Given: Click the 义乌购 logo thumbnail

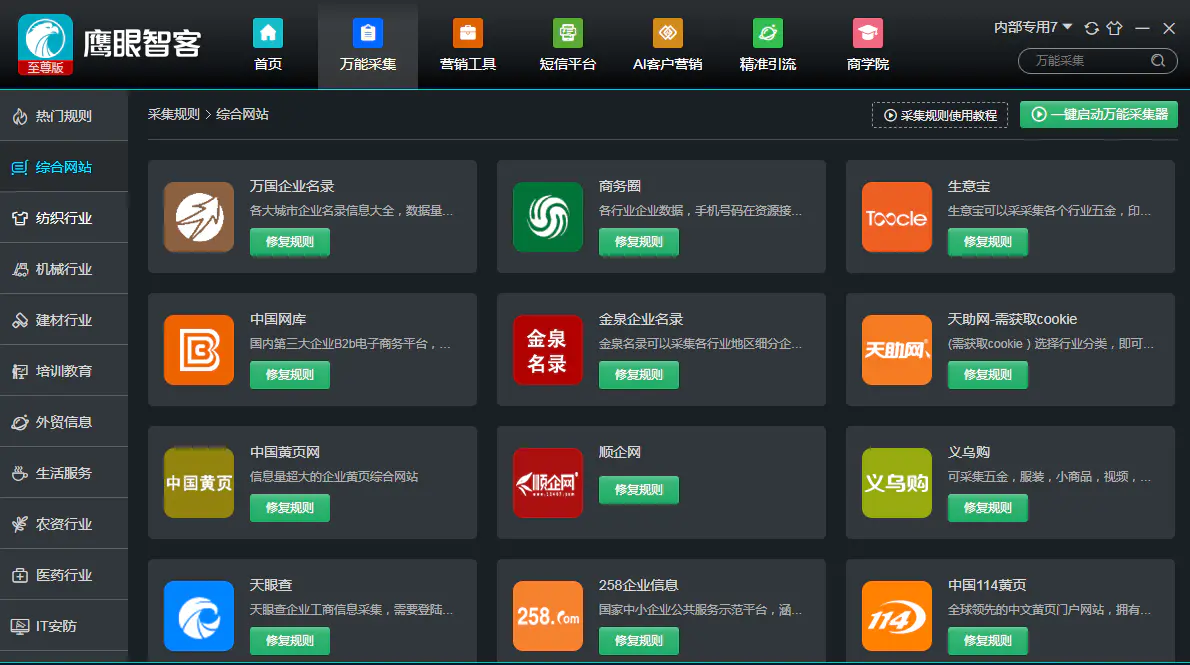Looking at the screenshot, I should tap(896, 483).
